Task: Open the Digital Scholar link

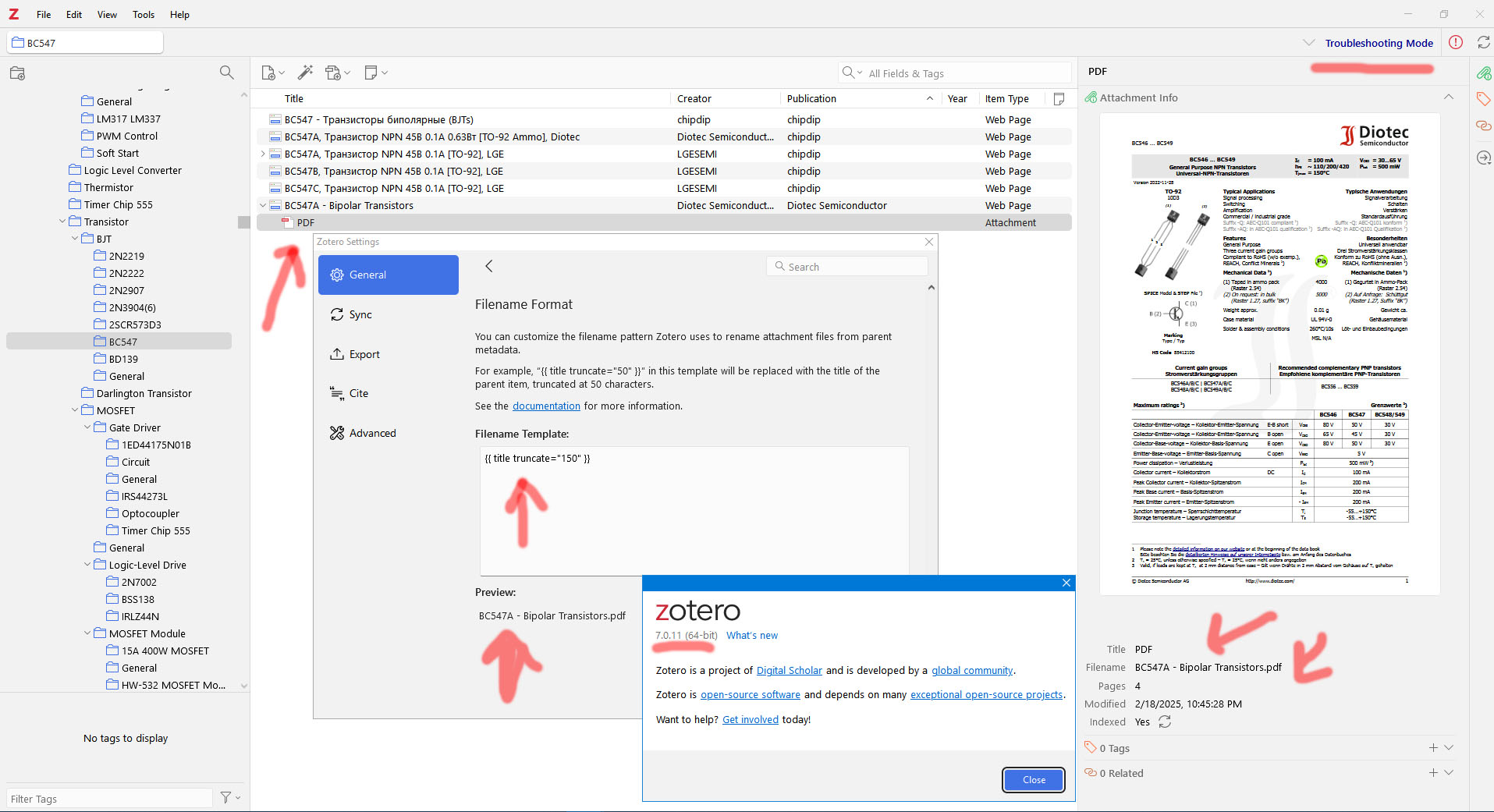Action: tap(790, 670)
